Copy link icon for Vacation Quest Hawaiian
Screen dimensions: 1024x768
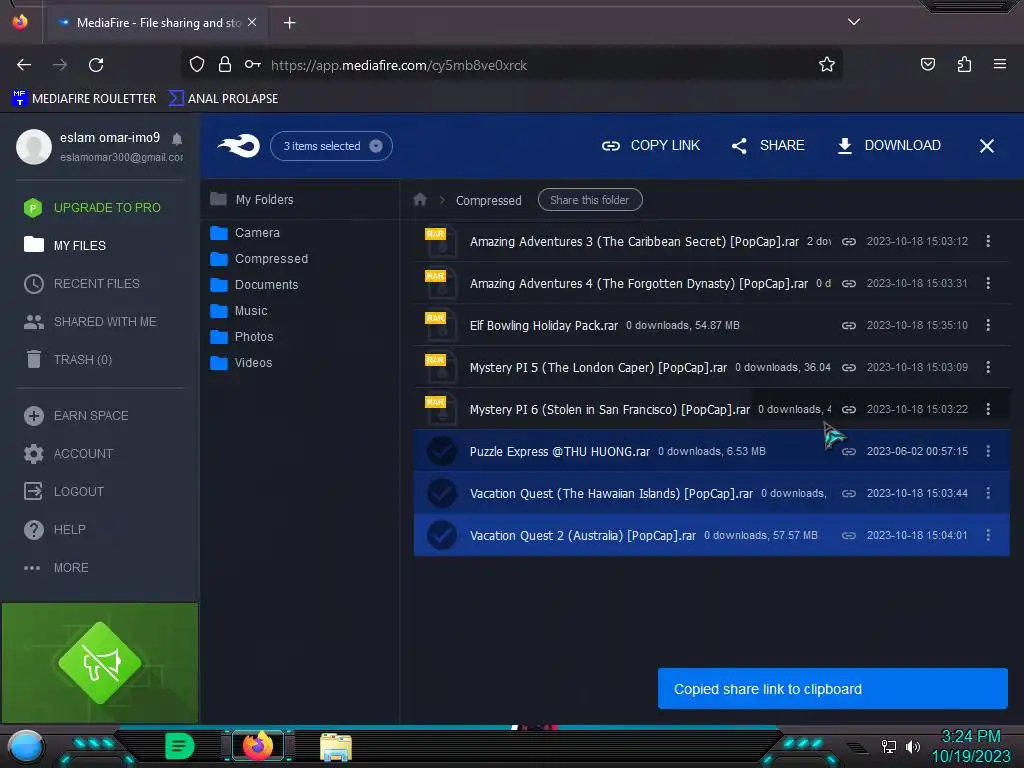tap(848, 494)
